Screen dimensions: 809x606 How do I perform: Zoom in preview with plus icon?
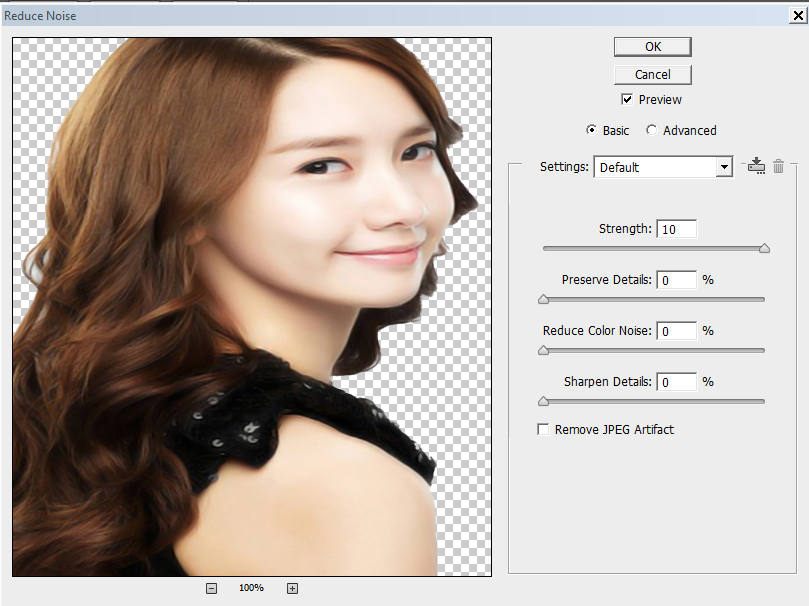click(x=292, y=588)
